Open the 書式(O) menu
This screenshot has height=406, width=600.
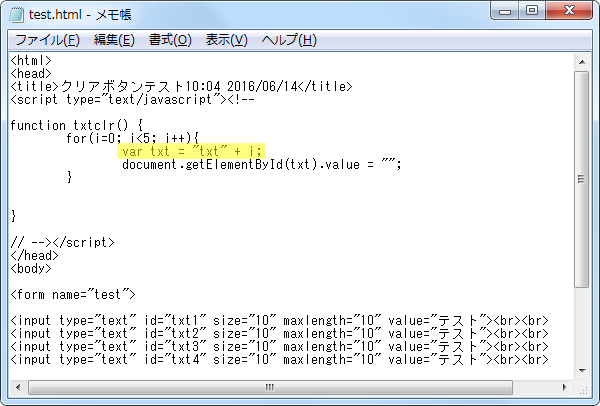pos(170,40)
